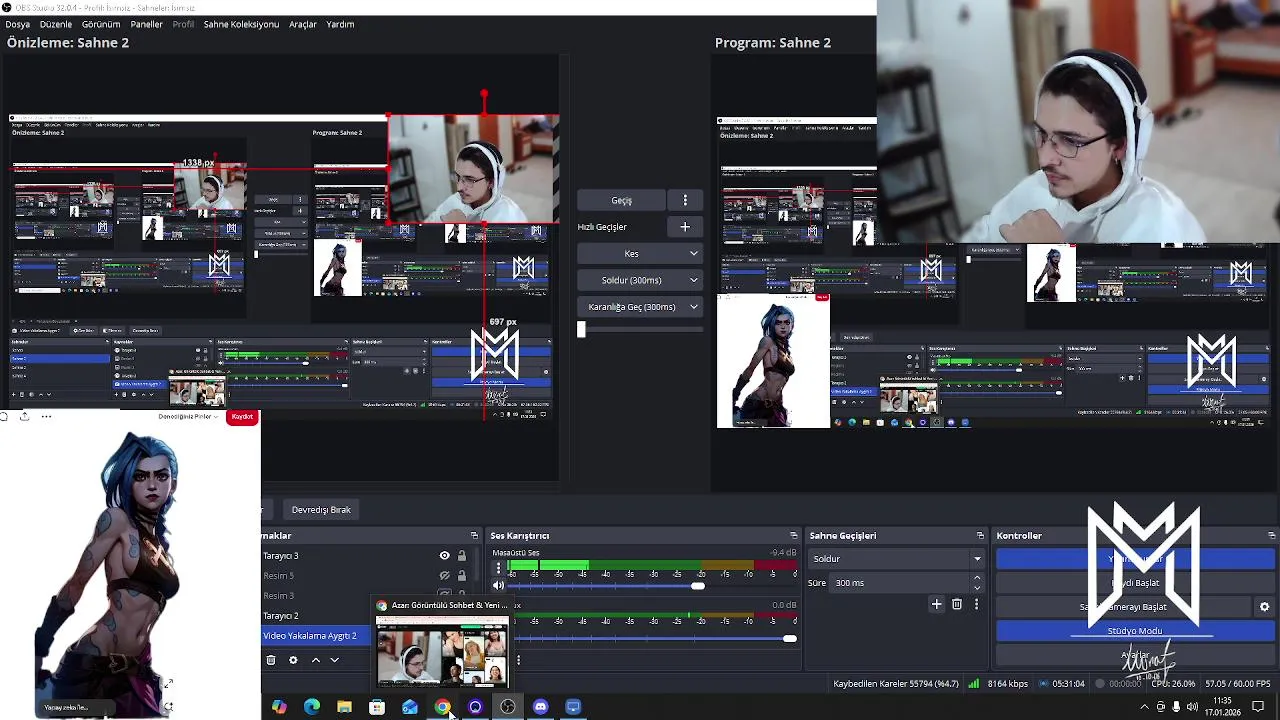Open Copilot from the taskbar
The width and height of the screenshot is (1280, 720).
pyautogui.click(x=279, y=707)
